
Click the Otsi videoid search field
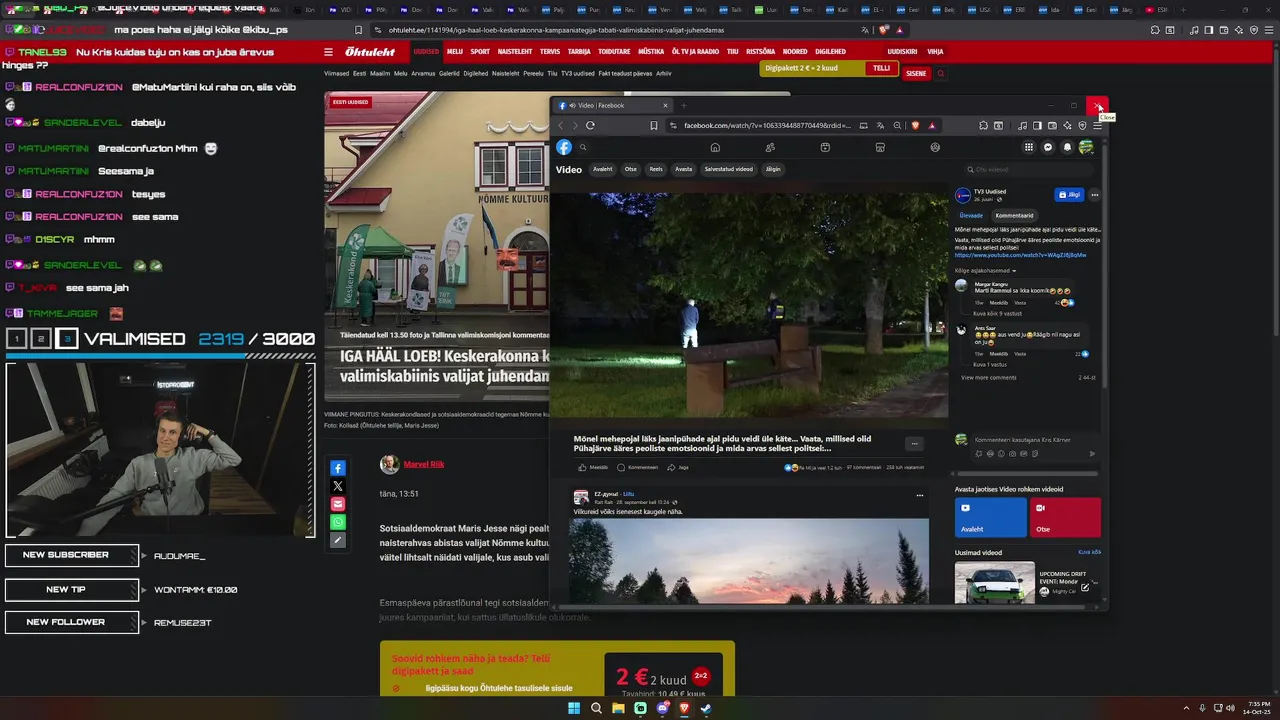[x=1030, y=169]
